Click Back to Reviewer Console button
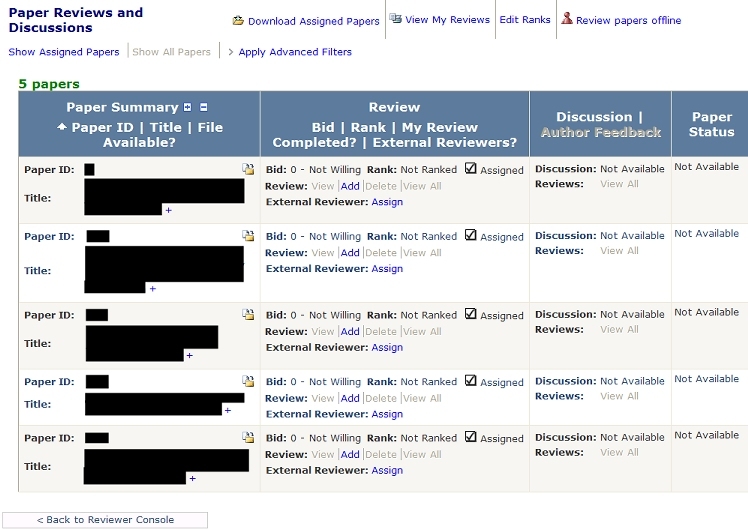 pyautogui.click(x=105, y=520)
